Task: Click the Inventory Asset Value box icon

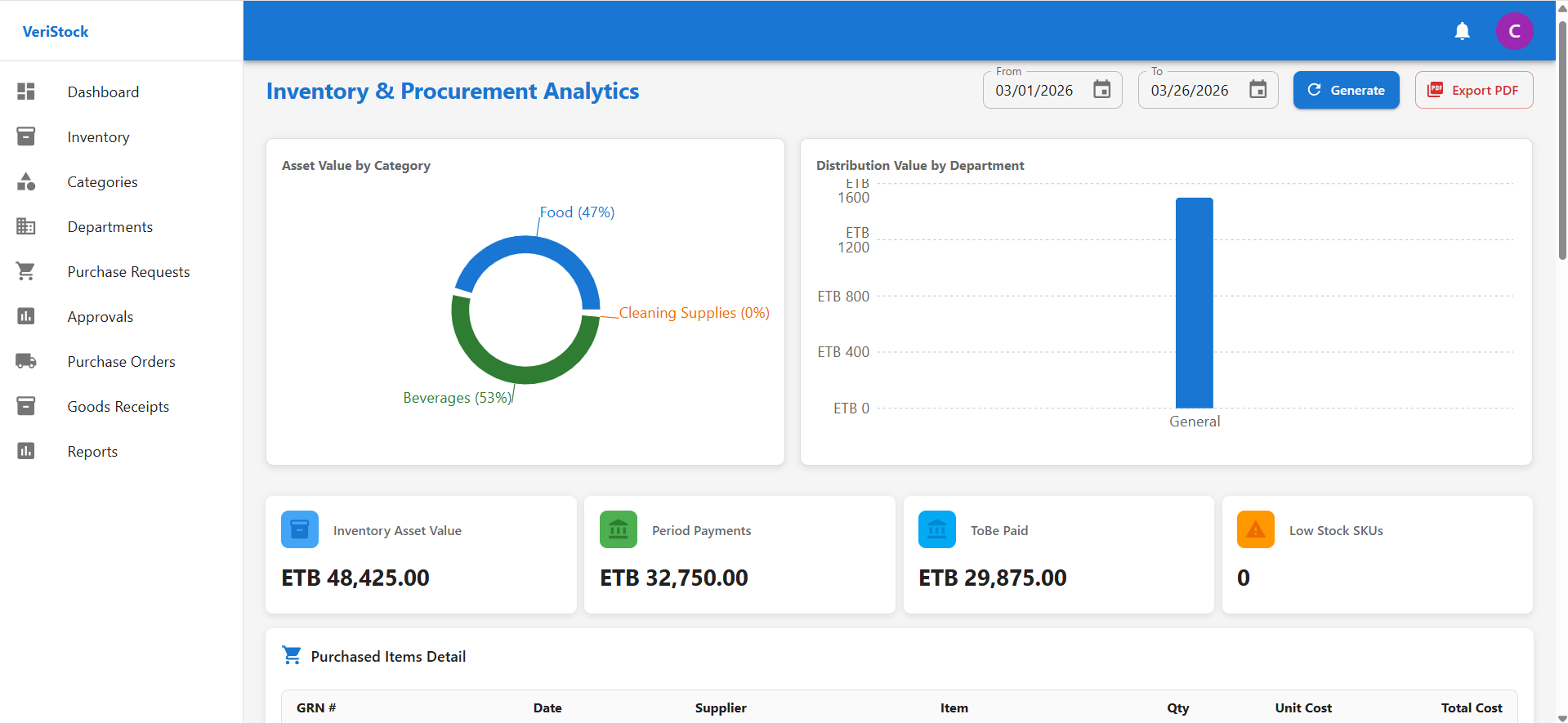Action: pos(300,529)
